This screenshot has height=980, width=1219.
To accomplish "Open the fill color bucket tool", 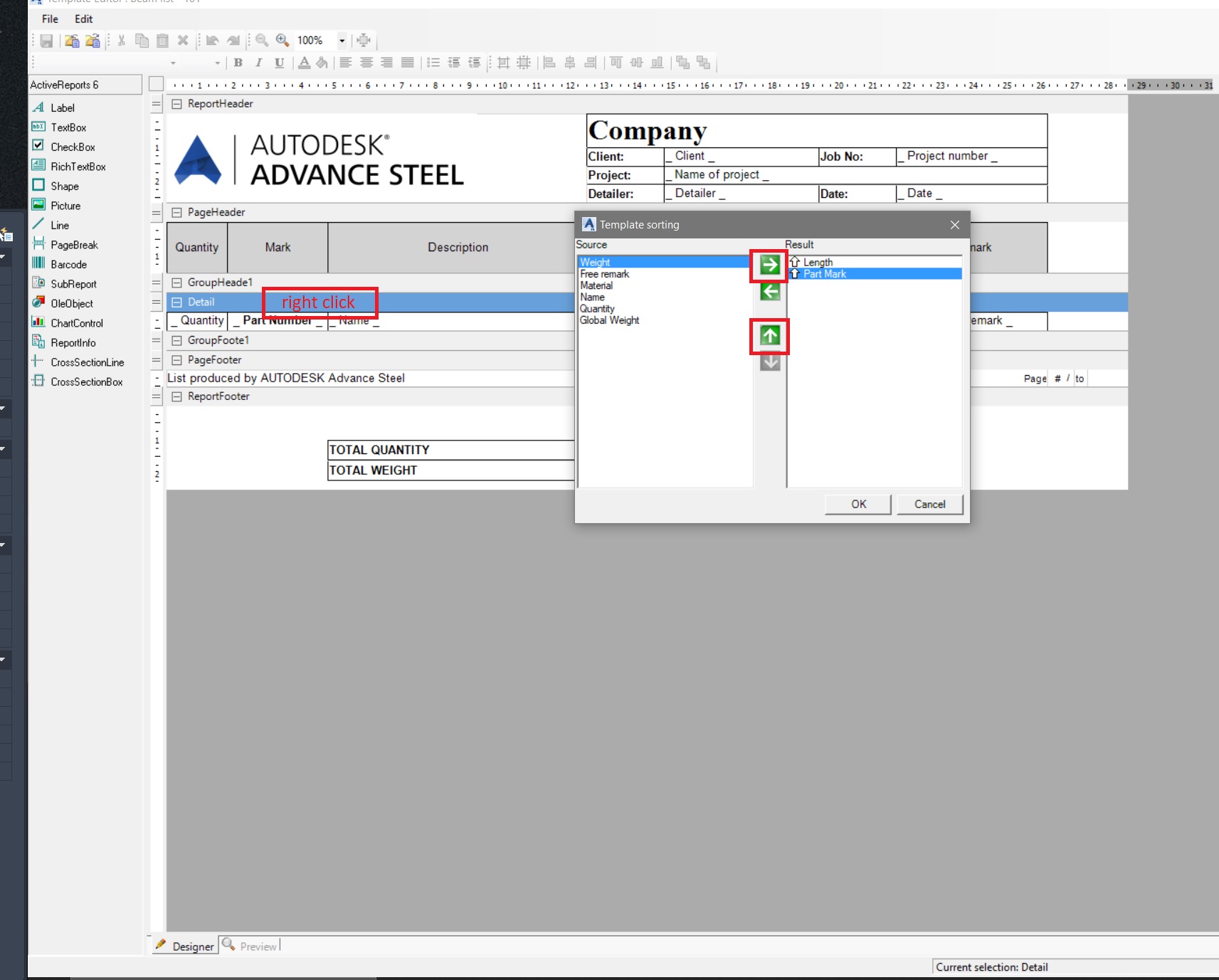I will point(322,63).
